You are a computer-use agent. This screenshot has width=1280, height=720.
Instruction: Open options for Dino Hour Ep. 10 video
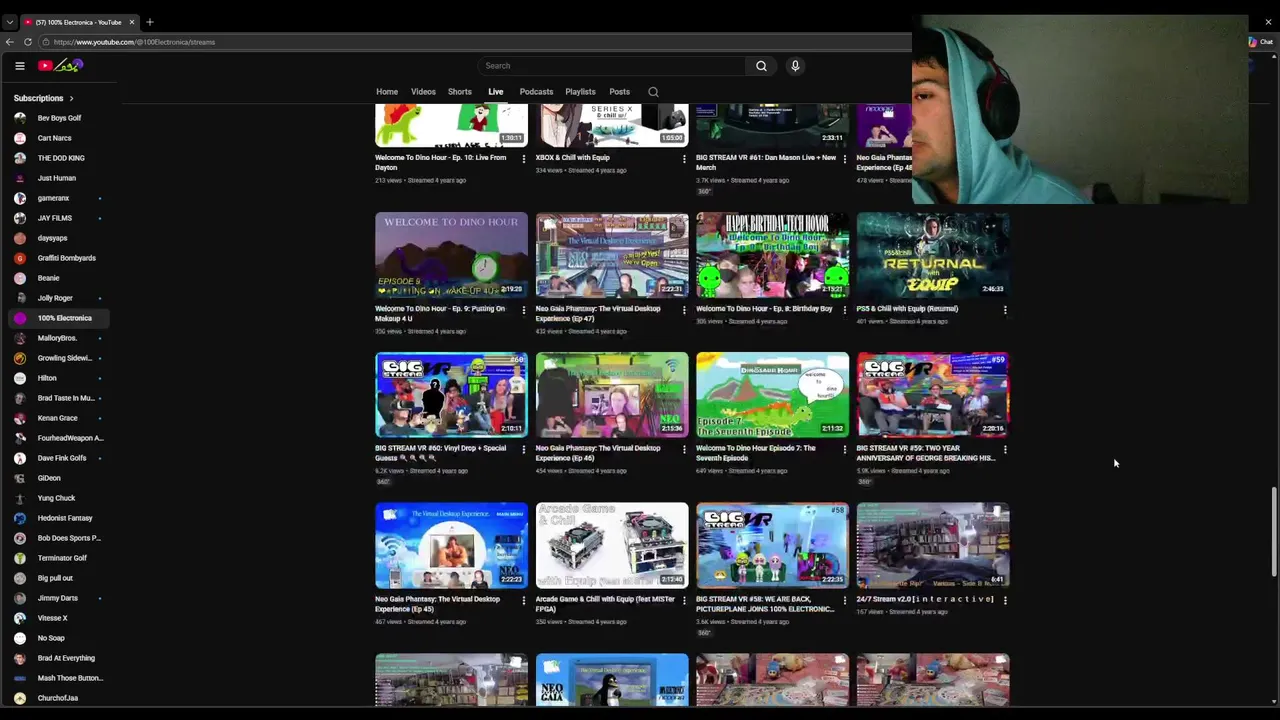pyautogui.click(x=523, y=159)
